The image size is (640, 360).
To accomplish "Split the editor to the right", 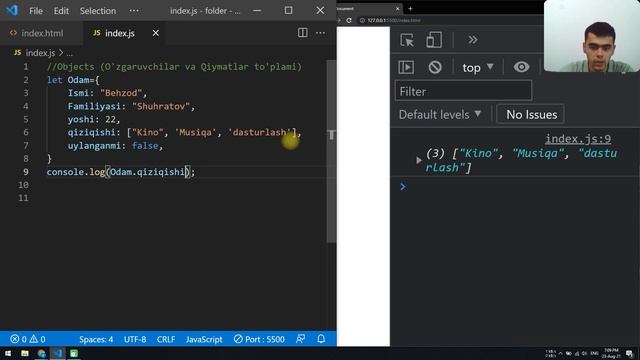I will (x=302, y=33).
